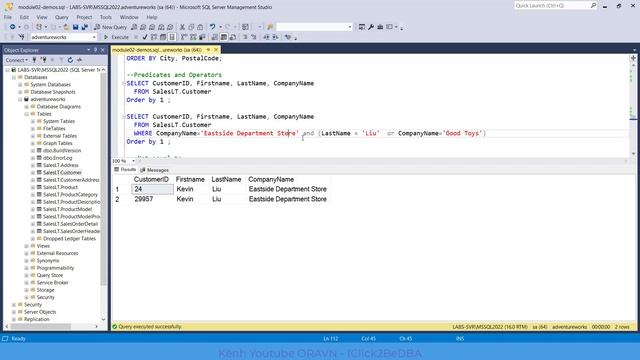The image size is (640, 360).
Task: Toggle Results to Text icon
Action: point(215,37)
